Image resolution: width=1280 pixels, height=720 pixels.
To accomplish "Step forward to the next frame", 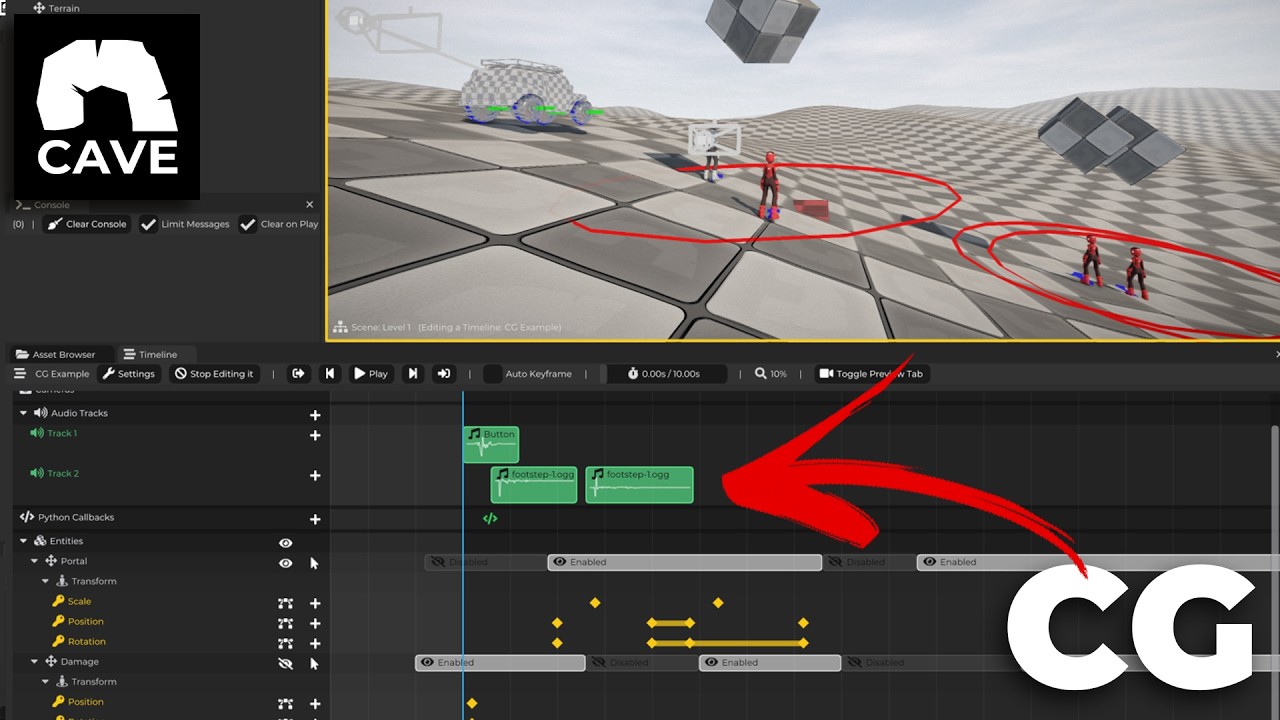I will (412, 374).
